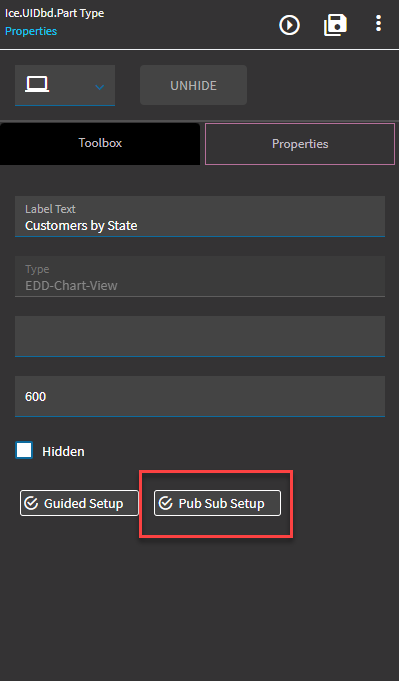Click the Hidden checkbox label text
399x681 pixels.
pyautogui.click(x=63, y=451)
